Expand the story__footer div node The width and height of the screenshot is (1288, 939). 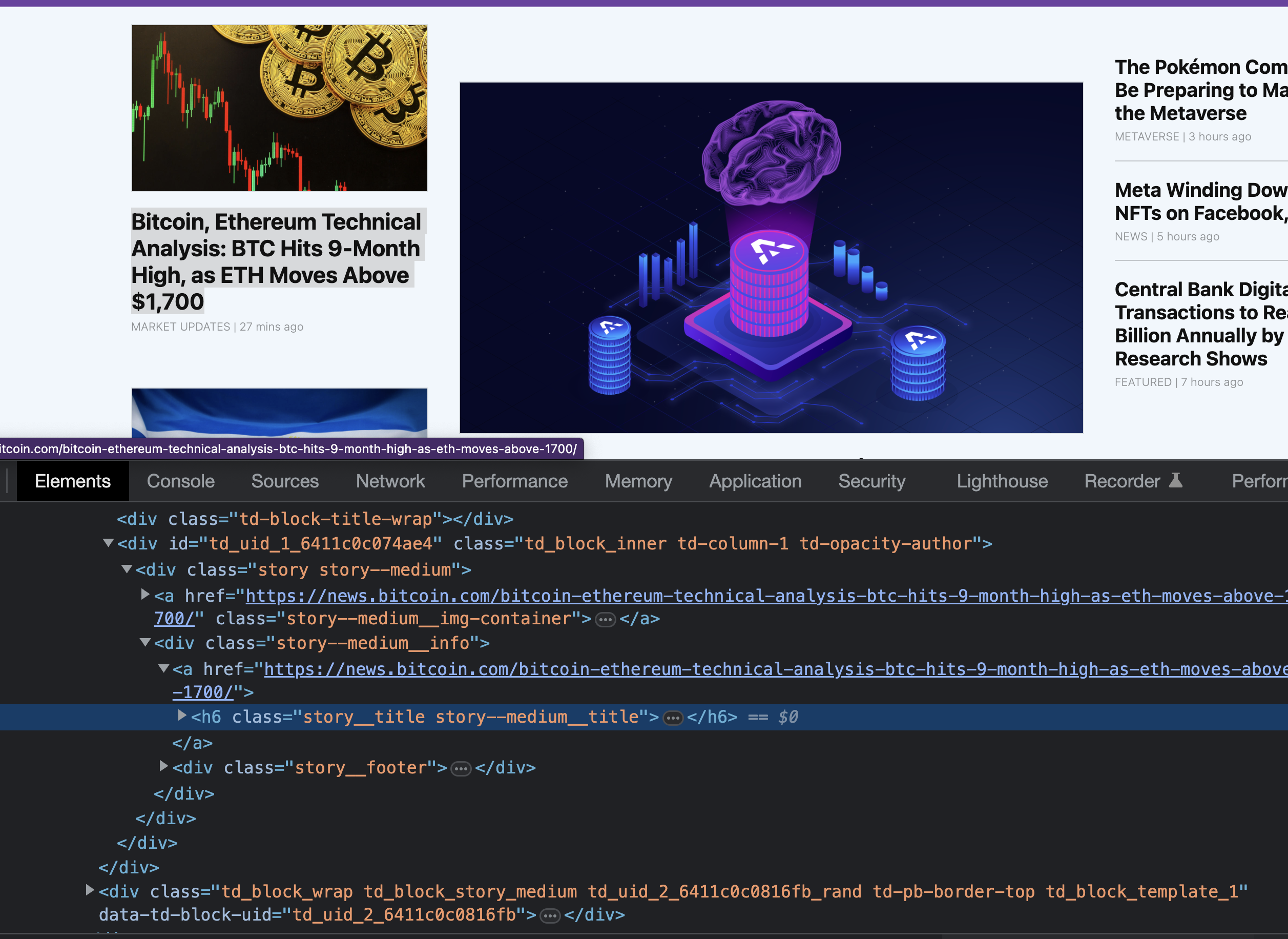[163, 766]
